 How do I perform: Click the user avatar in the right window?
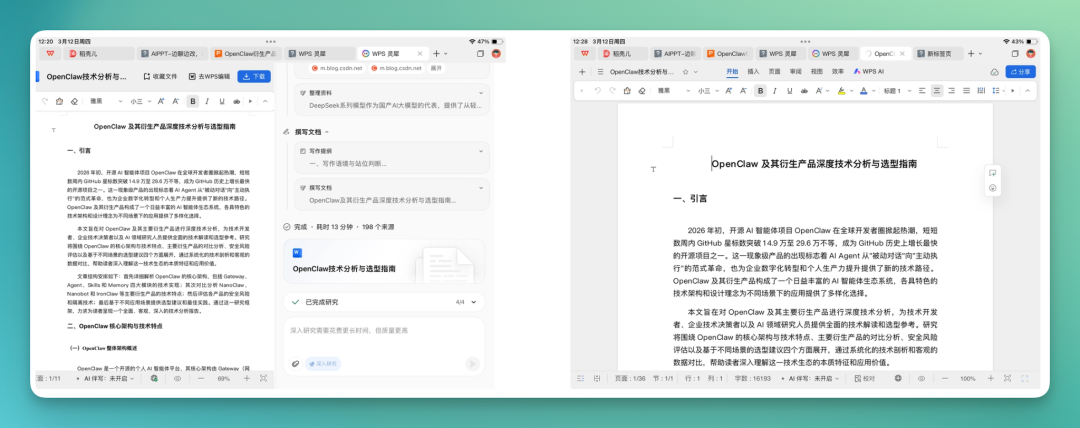[1030, 53]
